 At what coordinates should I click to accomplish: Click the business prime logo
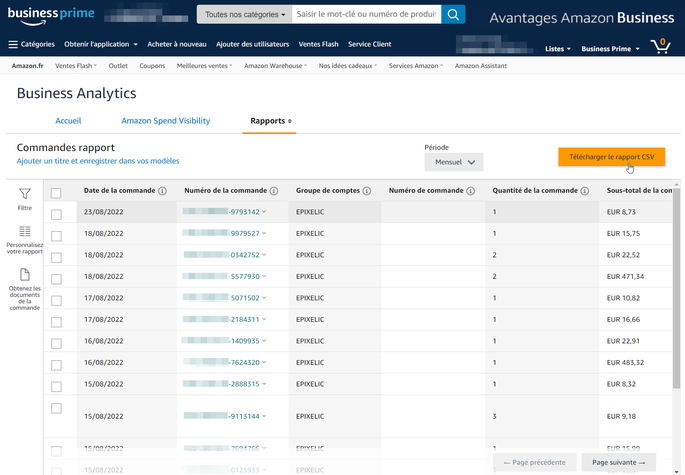pos(51,15)
